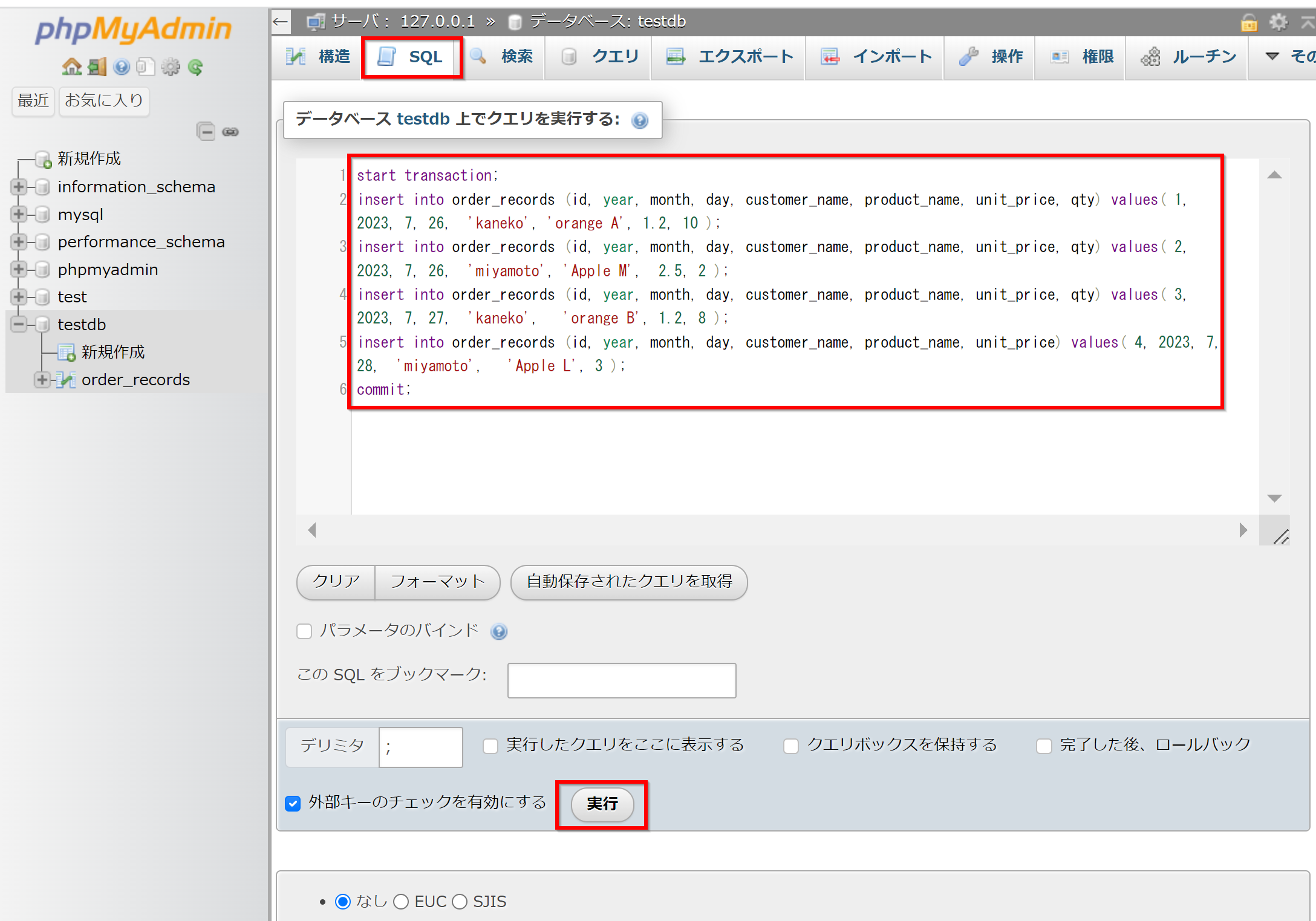Open the phpMyAdmin home icon
This screenshot has width=1316, height=921.
[72, 67]
